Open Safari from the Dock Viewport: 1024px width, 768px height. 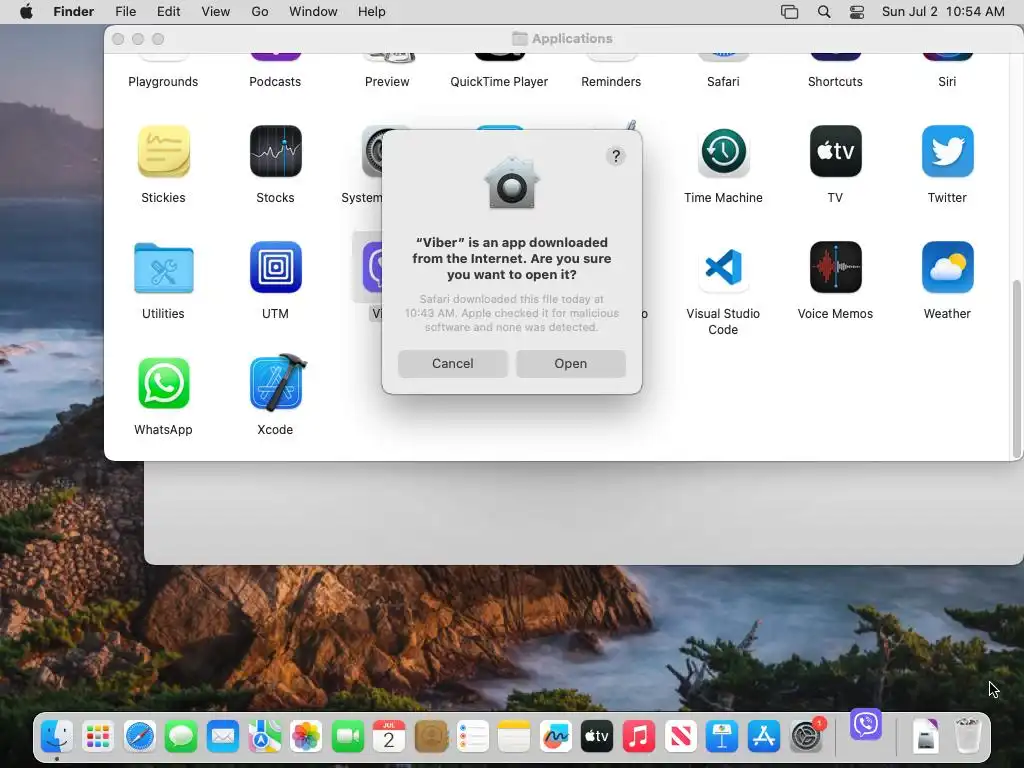[140, 737]
